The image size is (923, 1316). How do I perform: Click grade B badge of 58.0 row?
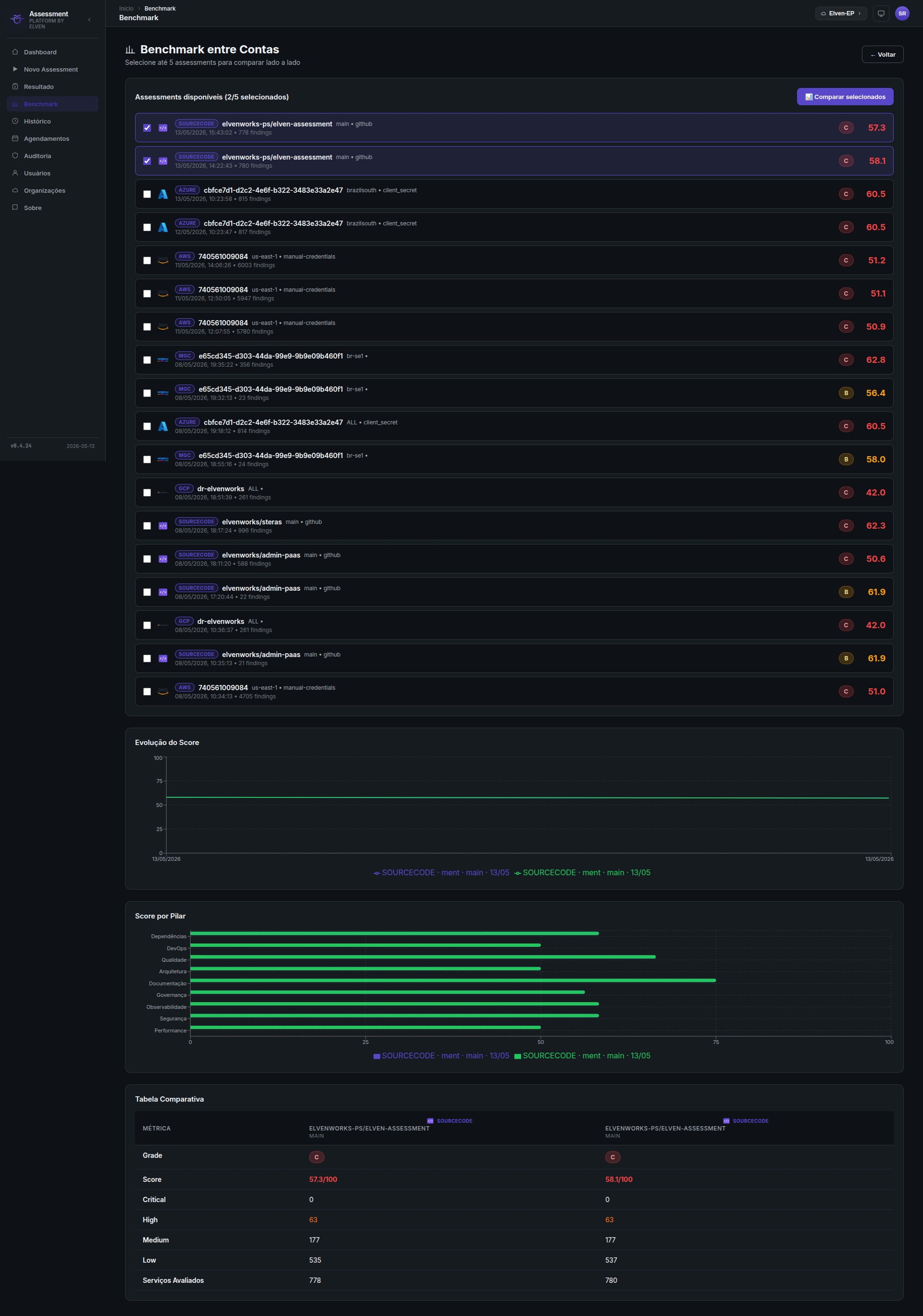point(846,459)
